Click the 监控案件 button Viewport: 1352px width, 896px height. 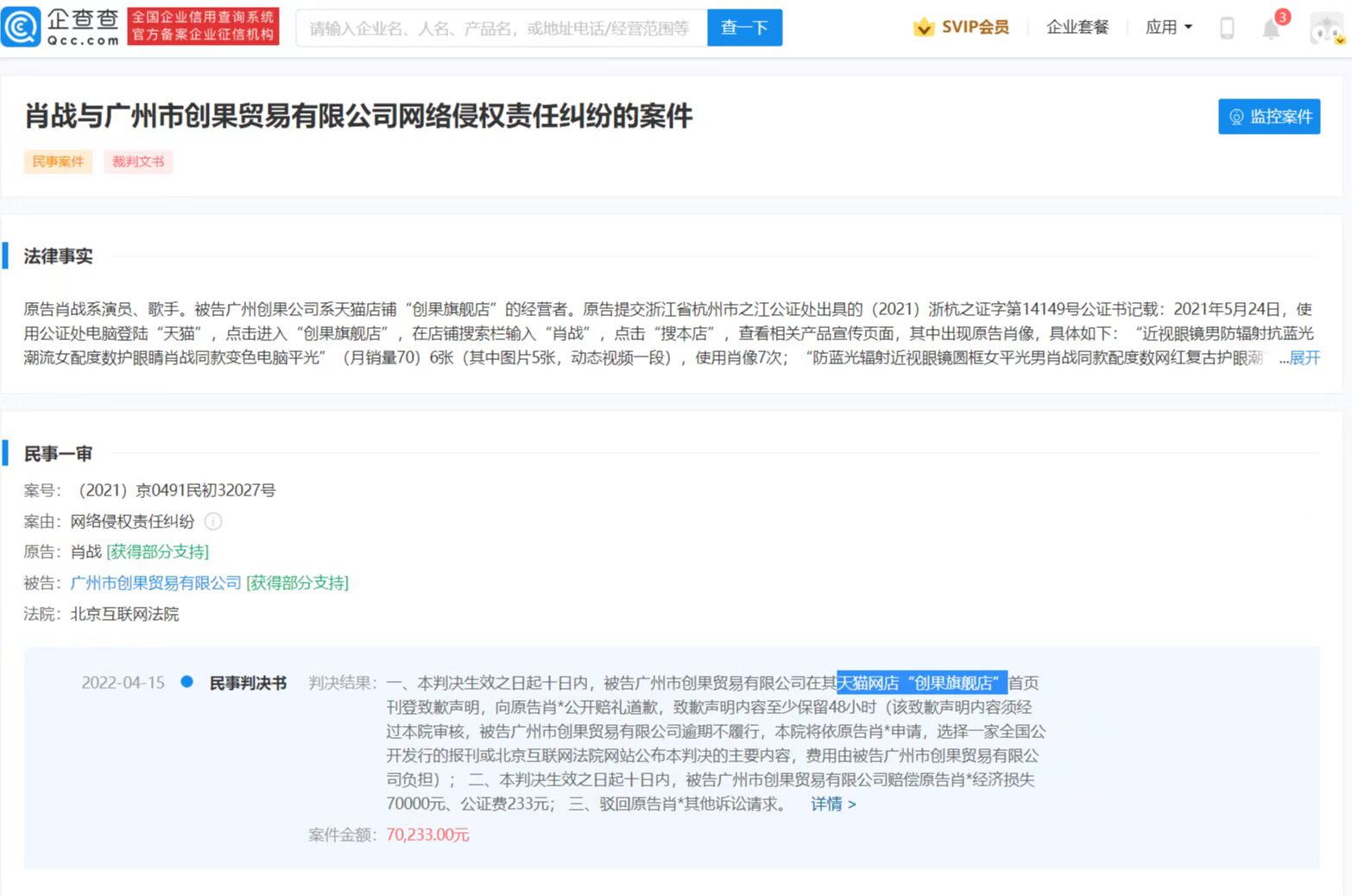[1269, 117]
